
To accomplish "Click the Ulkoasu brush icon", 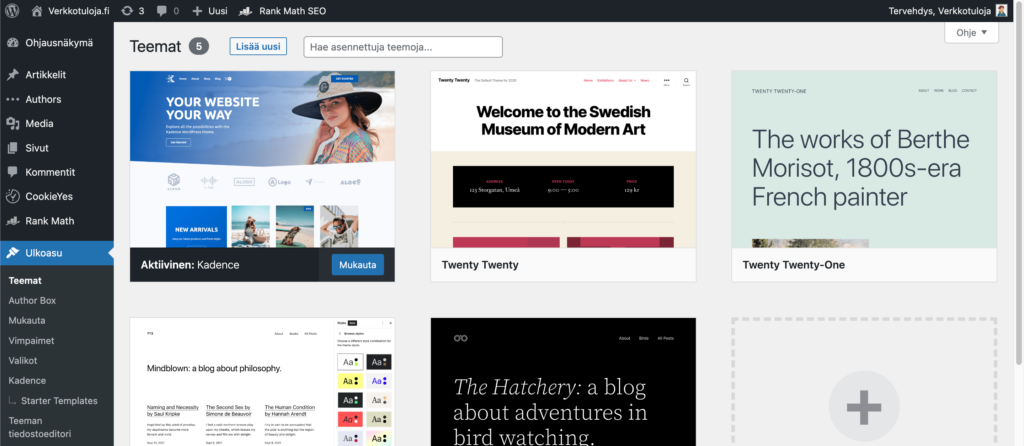I will 12,253.
